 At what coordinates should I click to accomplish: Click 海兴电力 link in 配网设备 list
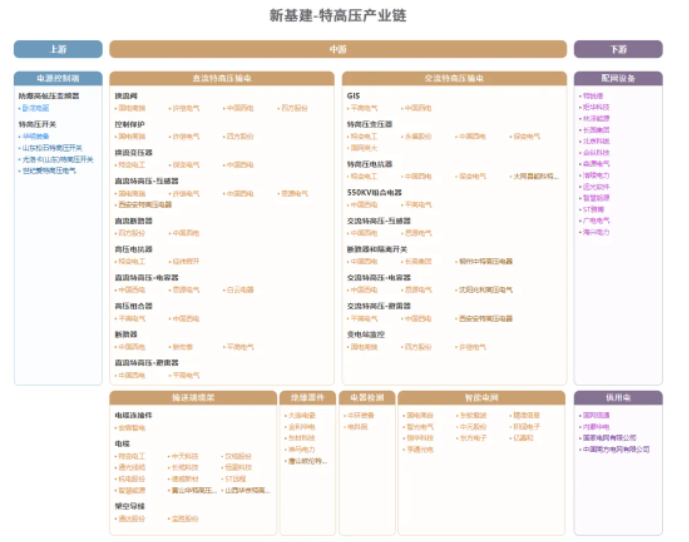click(596, 232)
